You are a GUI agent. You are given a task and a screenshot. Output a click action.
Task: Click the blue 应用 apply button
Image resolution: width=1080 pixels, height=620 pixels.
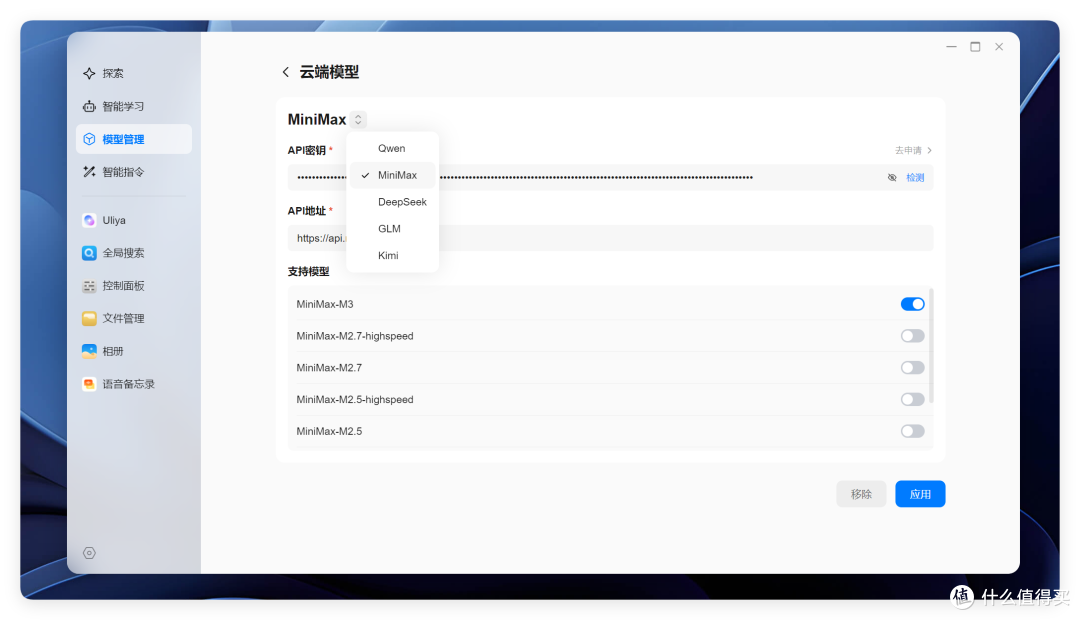tap(920, 494)
